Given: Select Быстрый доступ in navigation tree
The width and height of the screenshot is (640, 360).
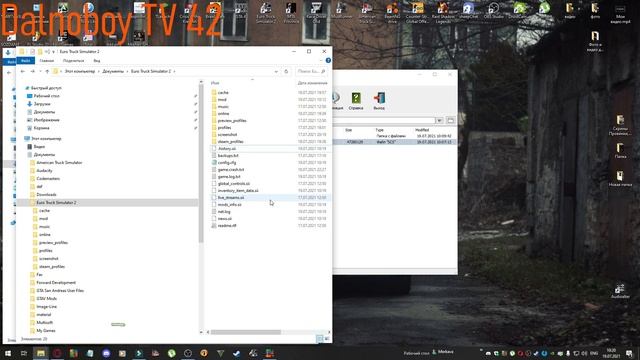Looking at the screenshot, I should (x=46, y=88).
